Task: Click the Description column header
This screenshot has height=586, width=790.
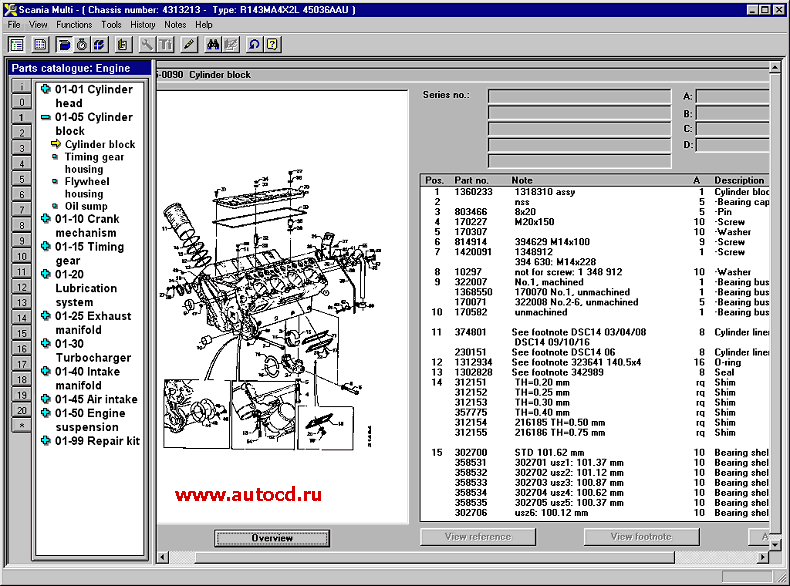Action: [x=739, y=180]
